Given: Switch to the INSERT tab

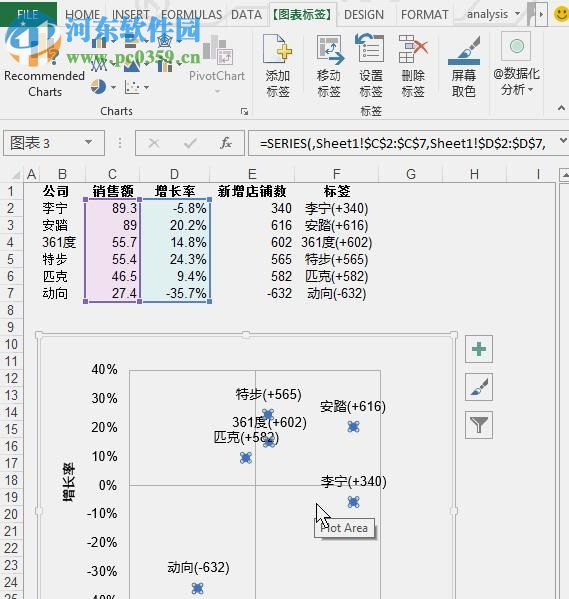Looking at the screenshot, I should coord(131,15).
